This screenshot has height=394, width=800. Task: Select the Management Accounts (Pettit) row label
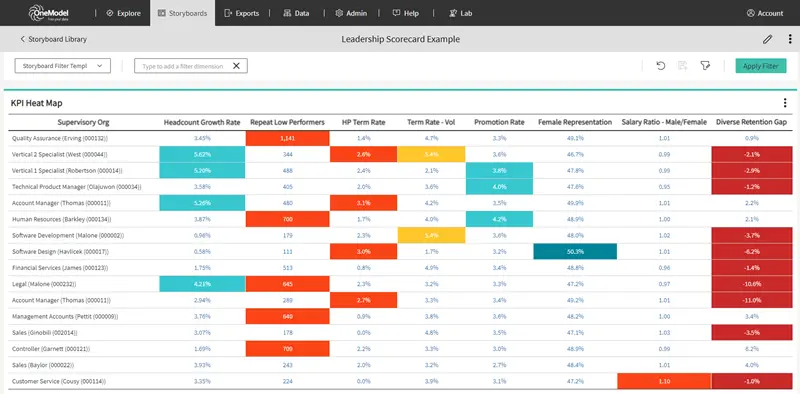(65, 316)
